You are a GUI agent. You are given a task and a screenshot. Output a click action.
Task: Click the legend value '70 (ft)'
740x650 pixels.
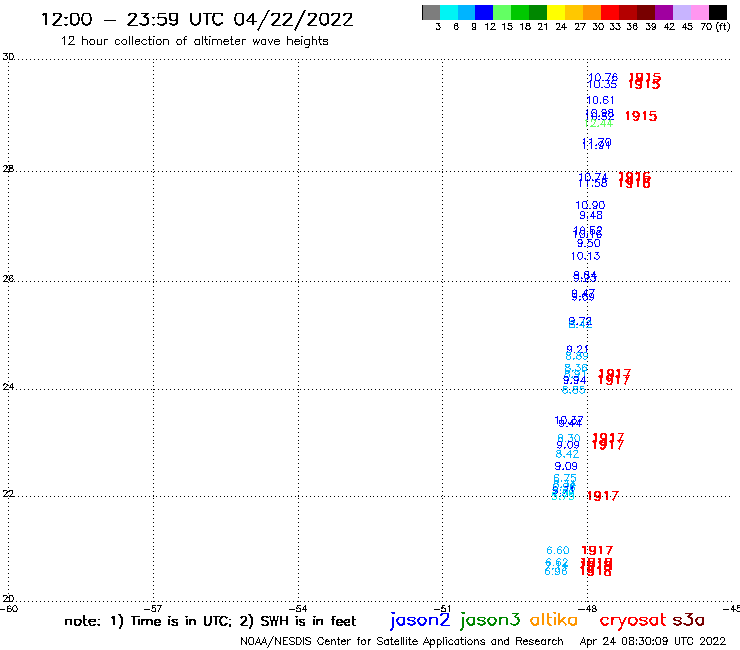pyautogui.click(x=715, y=27)
